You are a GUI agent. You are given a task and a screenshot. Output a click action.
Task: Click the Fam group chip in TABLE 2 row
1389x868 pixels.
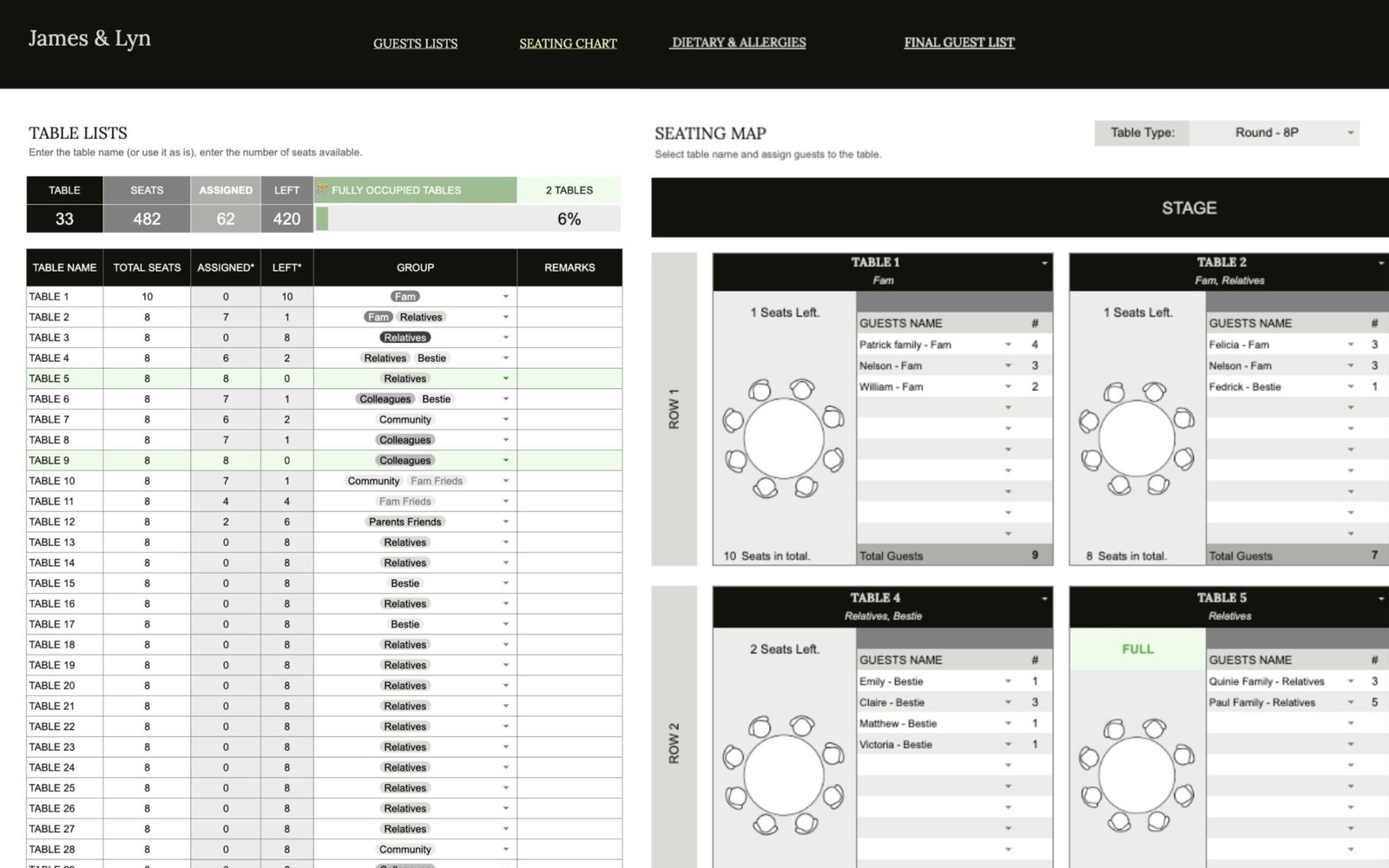(x=379, y=317)
